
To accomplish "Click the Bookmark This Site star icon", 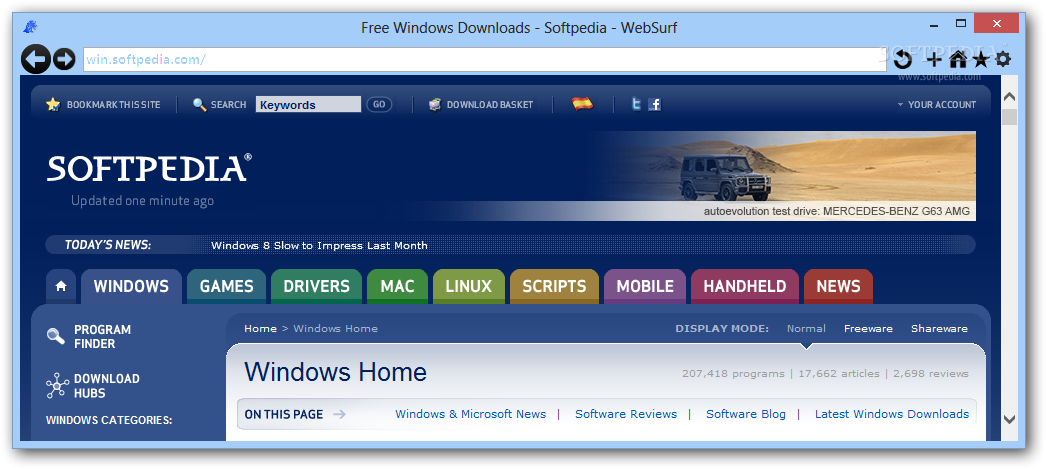I will click(53, 104).
